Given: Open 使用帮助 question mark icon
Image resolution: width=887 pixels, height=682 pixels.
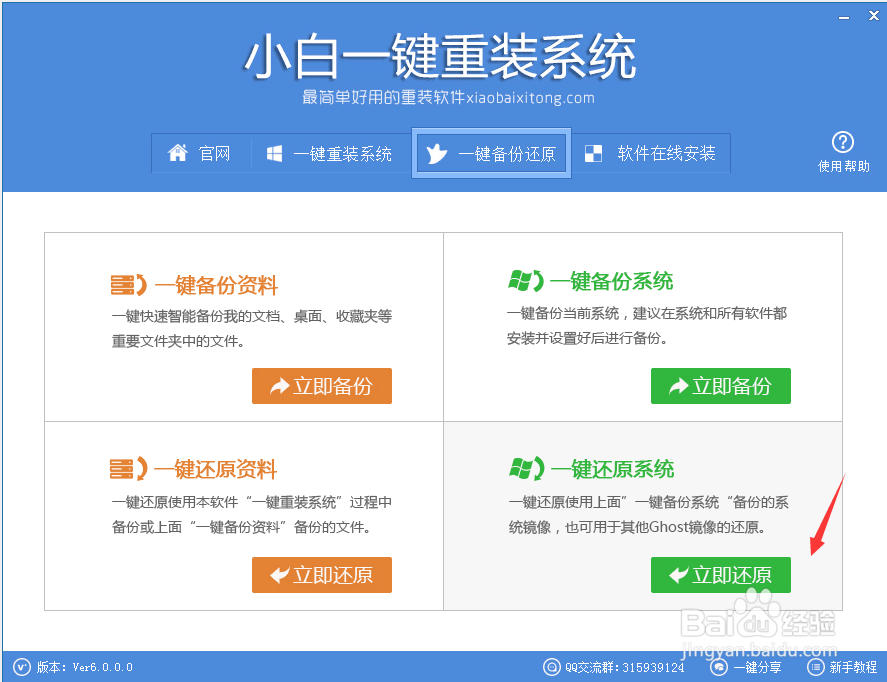Looking at the screenshot, I should click(843, 142).
